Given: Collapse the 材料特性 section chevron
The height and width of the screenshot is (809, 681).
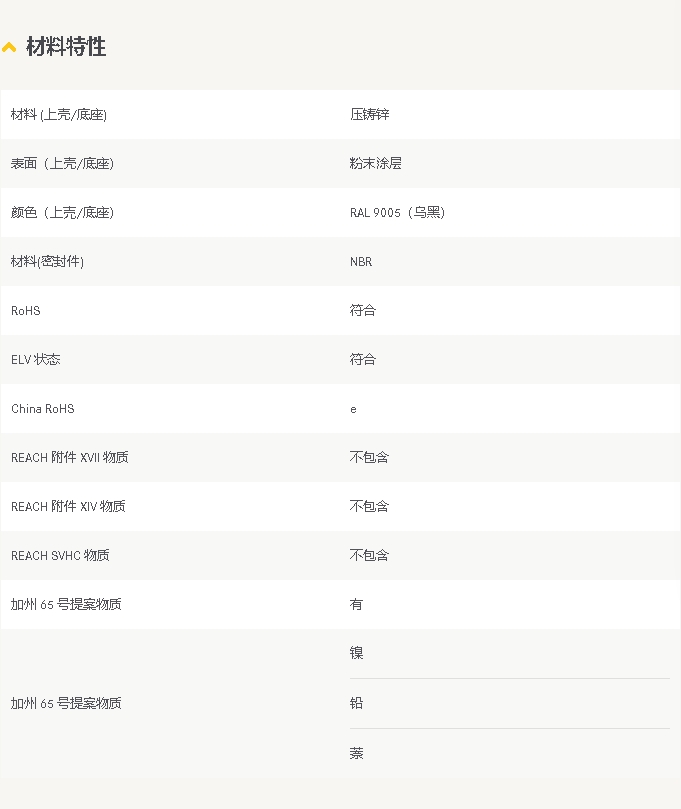Looking at the screenshot, I should 9,47.
